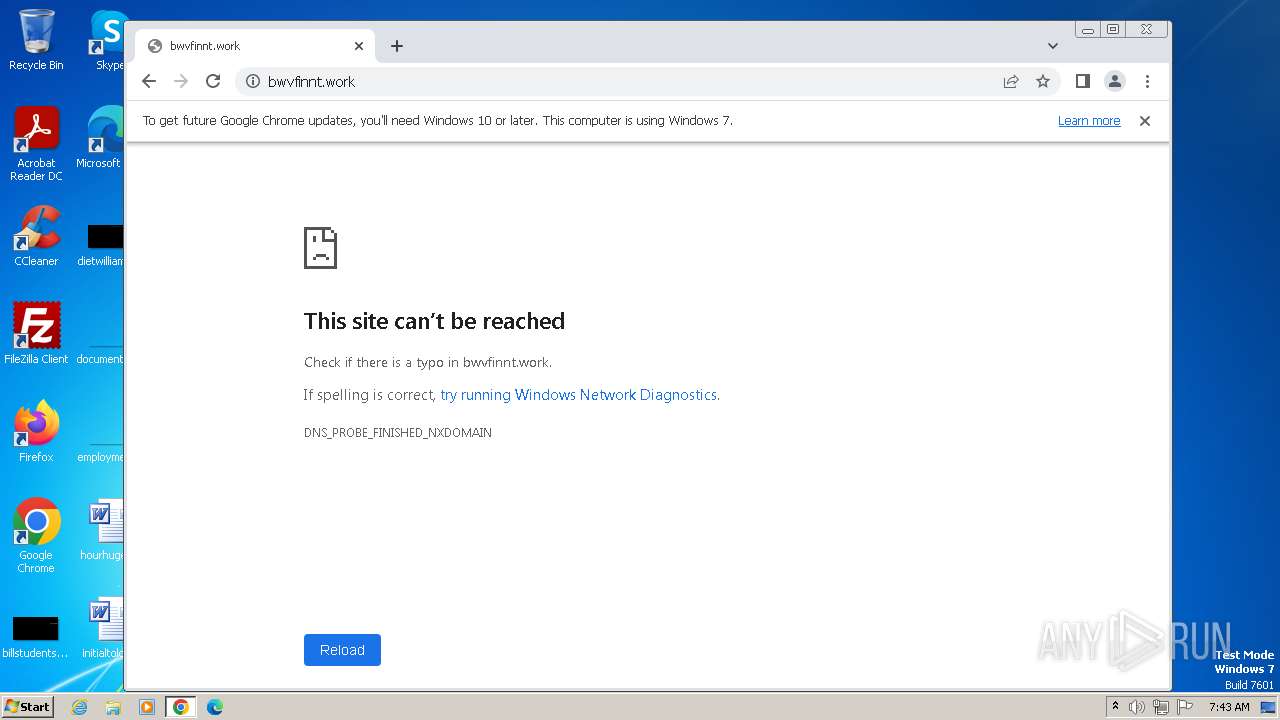Dismiss the Chrome update infobar
This screenshot has height=720, width=1280.
click(x=1145, y=121)
